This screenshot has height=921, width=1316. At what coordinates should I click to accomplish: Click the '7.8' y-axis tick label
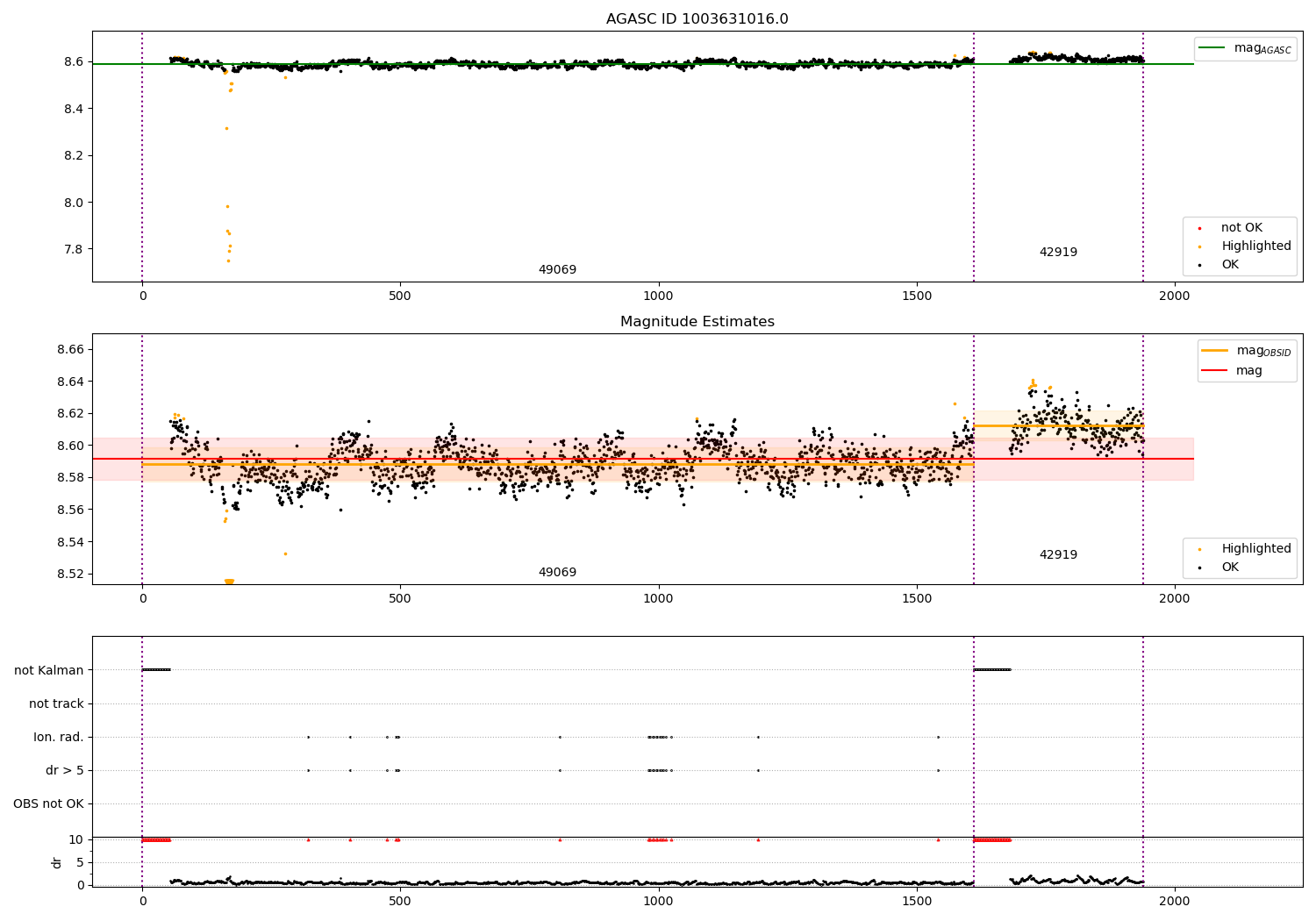74,249
